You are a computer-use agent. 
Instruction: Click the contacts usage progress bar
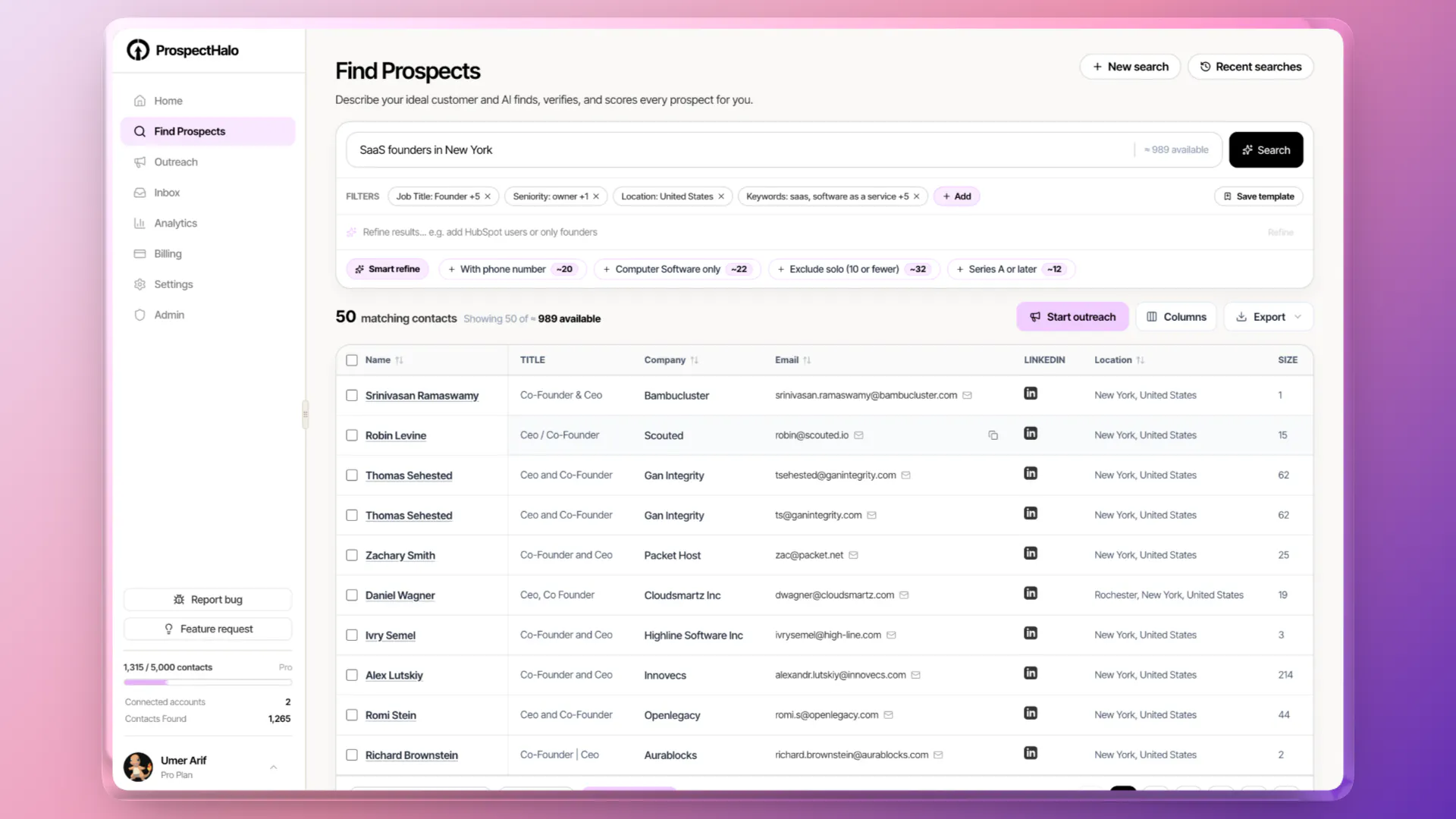click(x=208, y=682)
